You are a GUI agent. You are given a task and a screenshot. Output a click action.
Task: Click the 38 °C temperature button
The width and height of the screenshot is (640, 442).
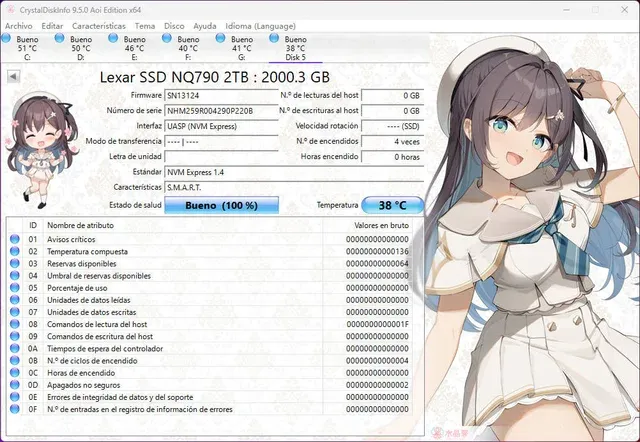tap(392, 205)
